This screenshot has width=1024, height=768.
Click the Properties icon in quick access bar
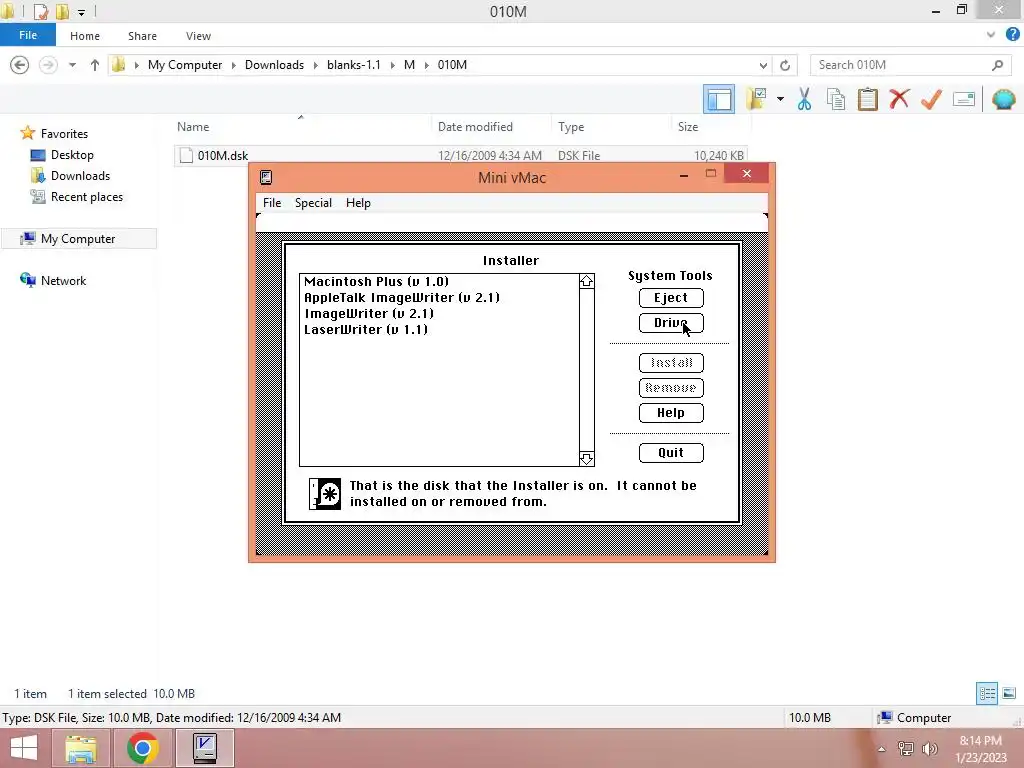pyautogui.click(x=41, y=11)
